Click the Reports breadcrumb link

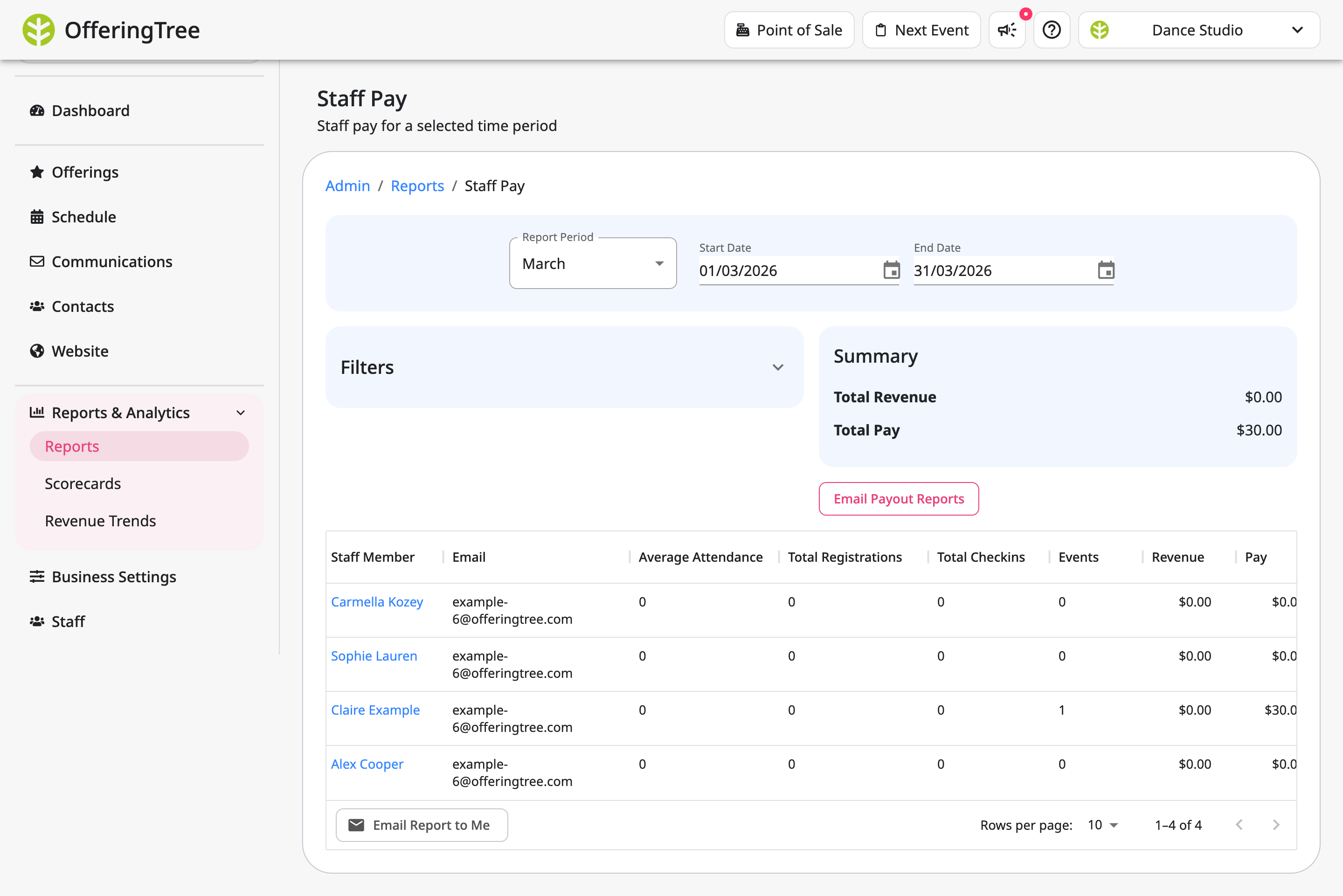[x=417, y=186]
